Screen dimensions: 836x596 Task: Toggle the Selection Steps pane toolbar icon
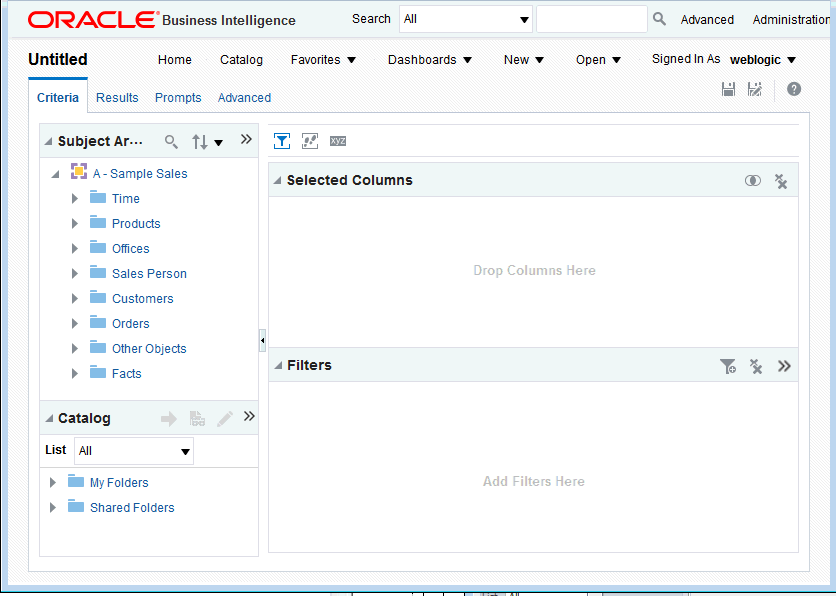click(310, 141)
